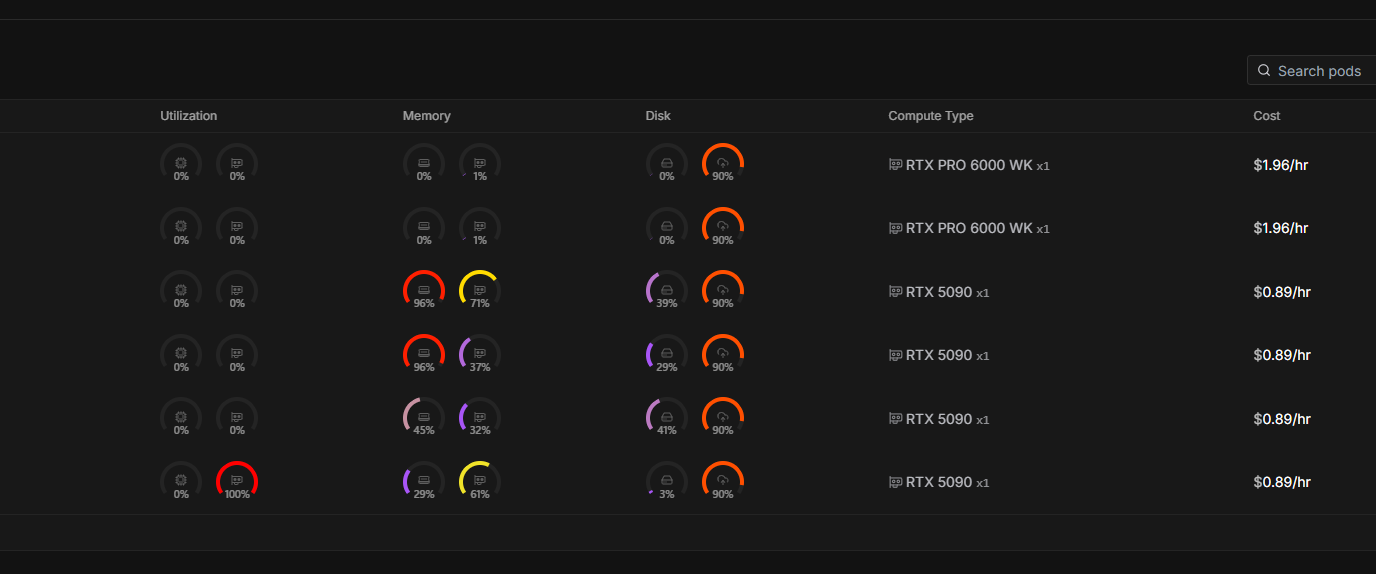The width and height of the screenshot is (1376, 574).
Task: Click the Search pods input field
Action: pos(1311,71)
